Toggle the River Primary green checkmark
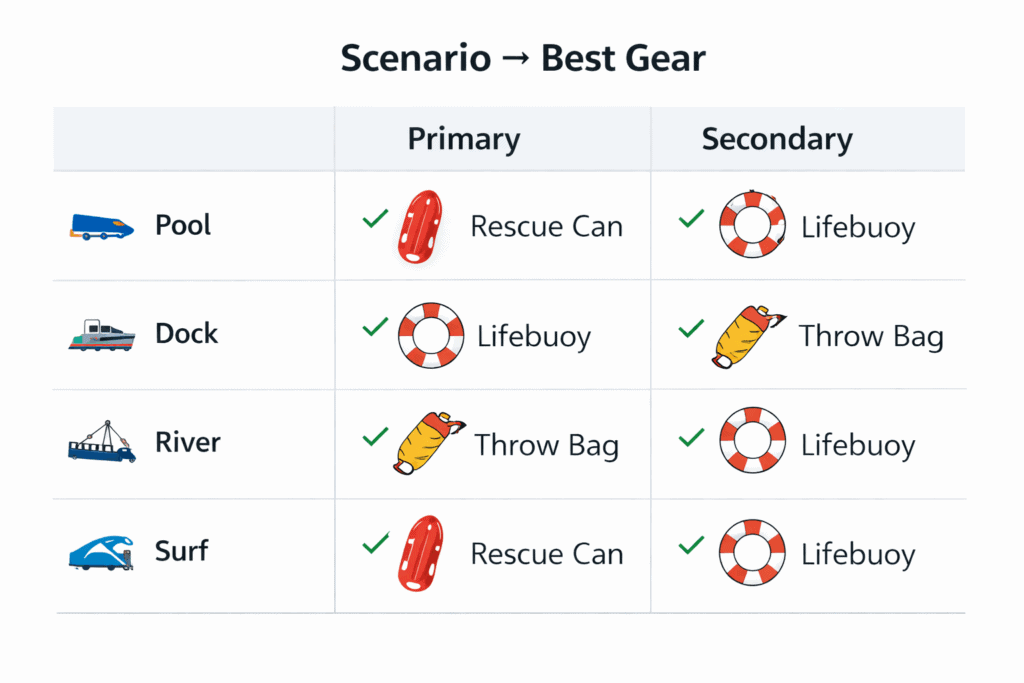This screenshot has height=683, width=1024. (x=375, y=436)
